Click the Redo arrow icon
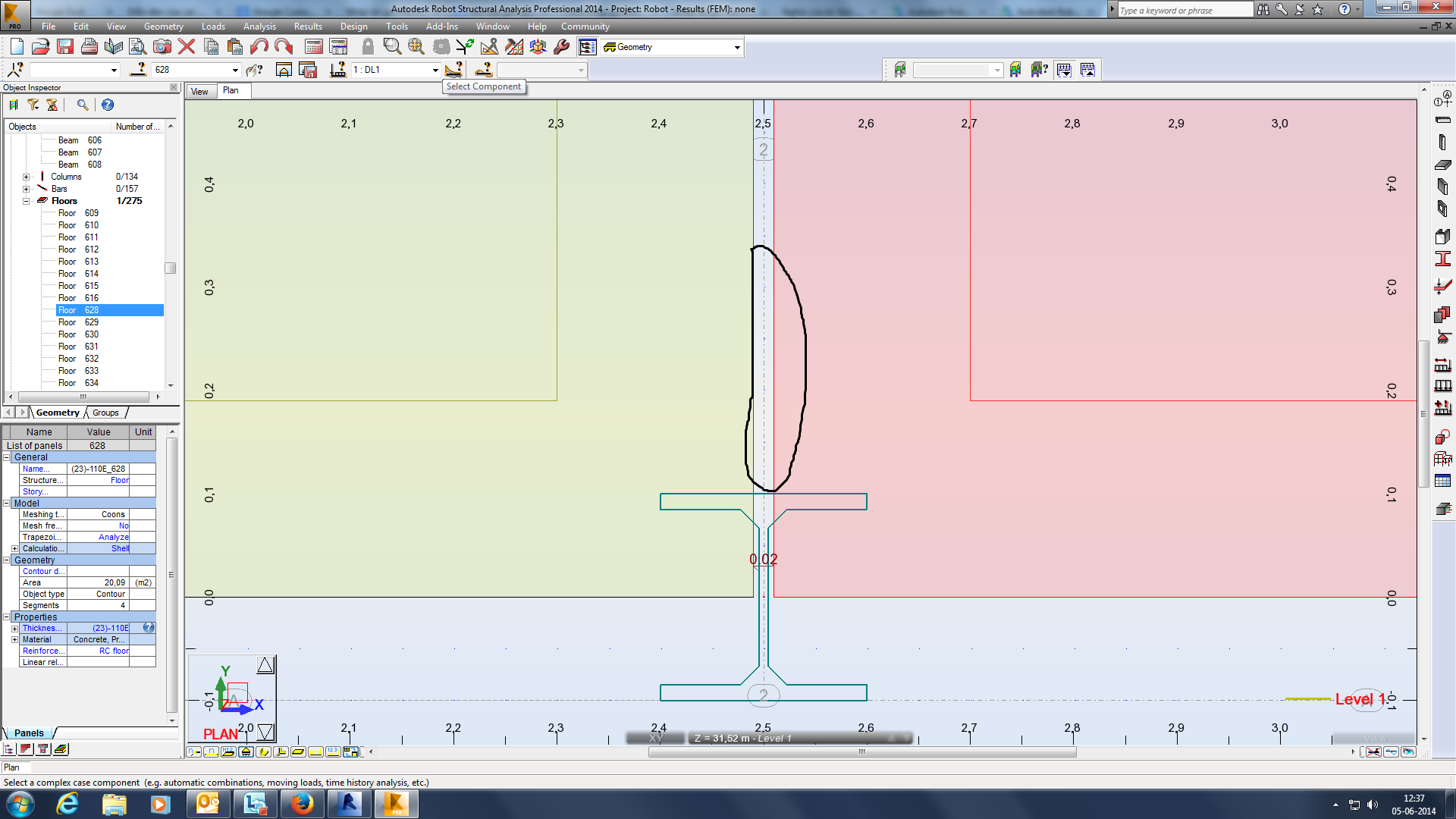The width and height of the screenshot is (1456, 819). [284, 47]
